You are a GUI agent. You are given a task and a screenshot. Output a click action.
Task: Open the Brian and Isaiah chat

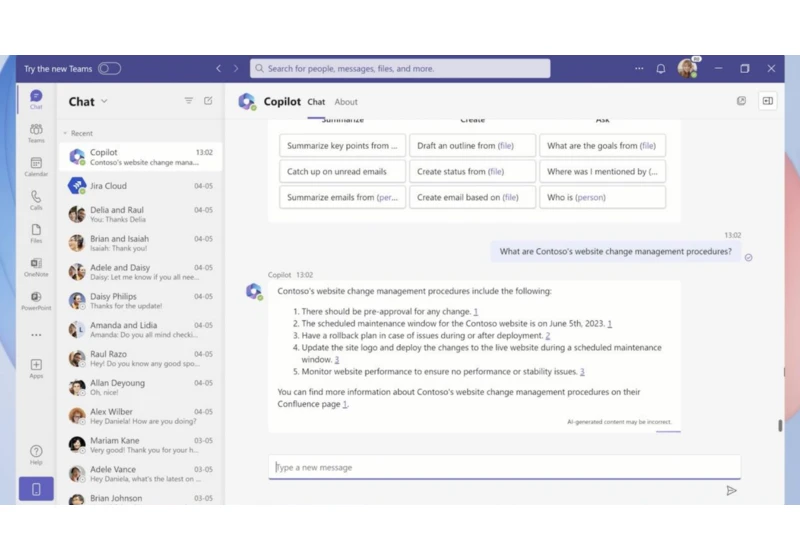coord(140,243)
